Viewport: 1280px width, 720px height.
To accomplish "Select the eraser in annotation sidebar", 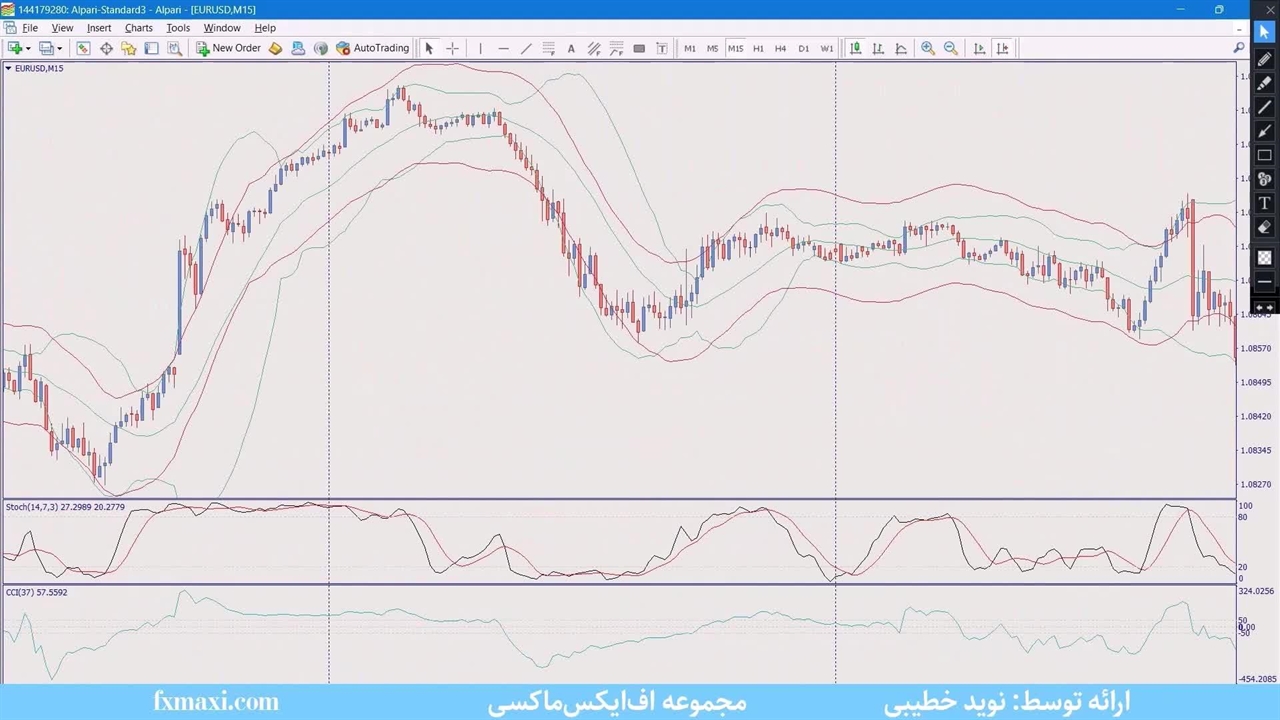I will tap(1264, 228).
